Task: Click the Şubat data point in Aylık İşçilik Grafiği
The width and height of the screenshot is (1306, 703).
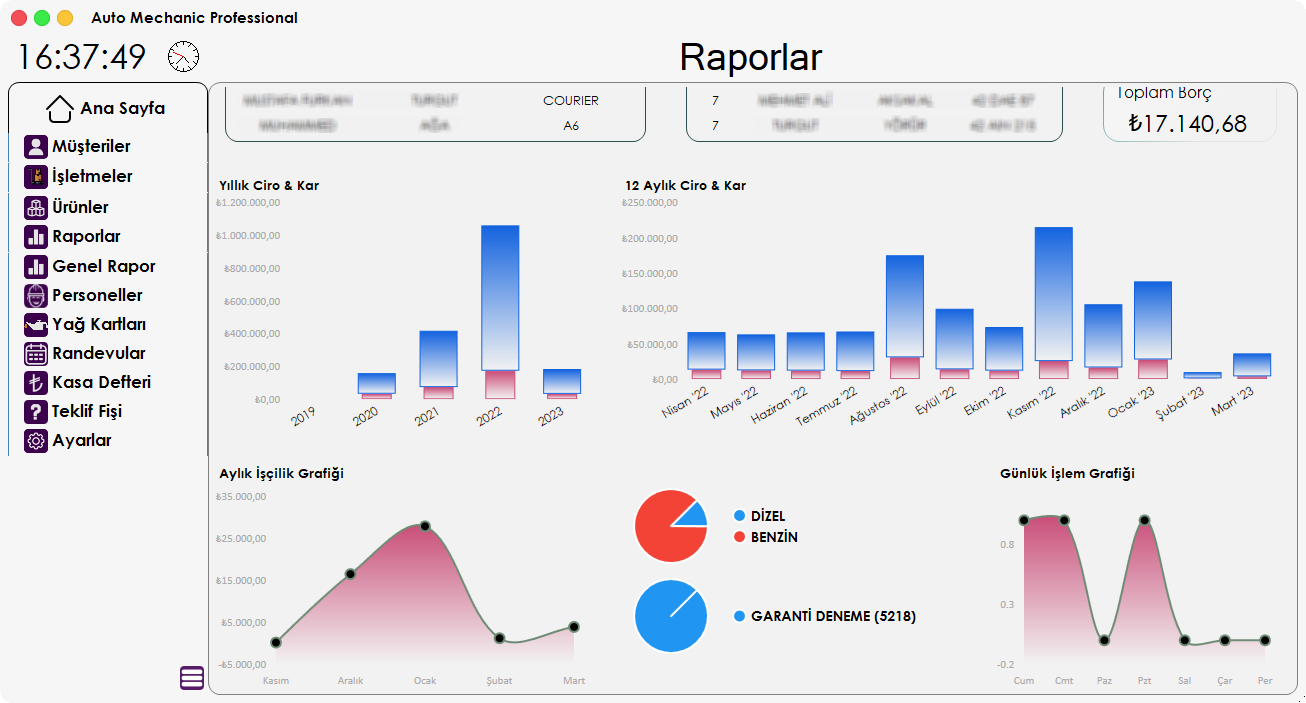Action: (x=499, y=638)
